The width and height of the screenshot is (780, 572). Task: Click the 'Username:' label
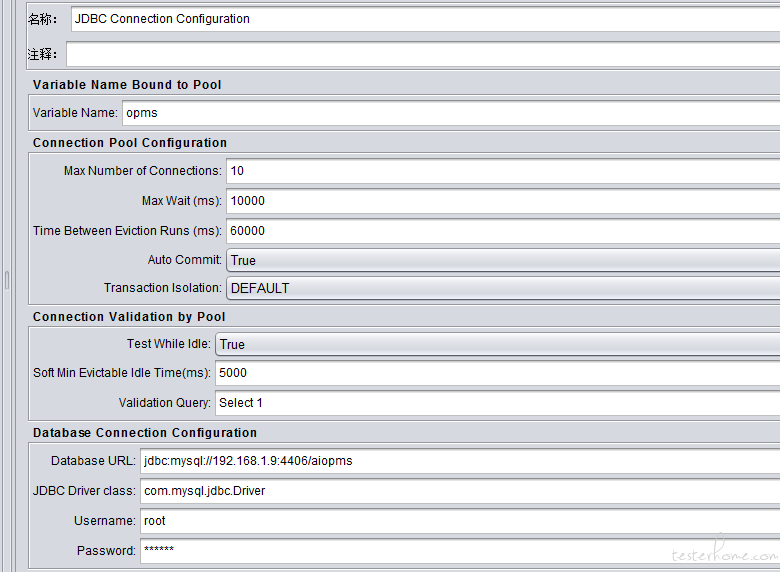pyautogui.click(x=104, y=521)
